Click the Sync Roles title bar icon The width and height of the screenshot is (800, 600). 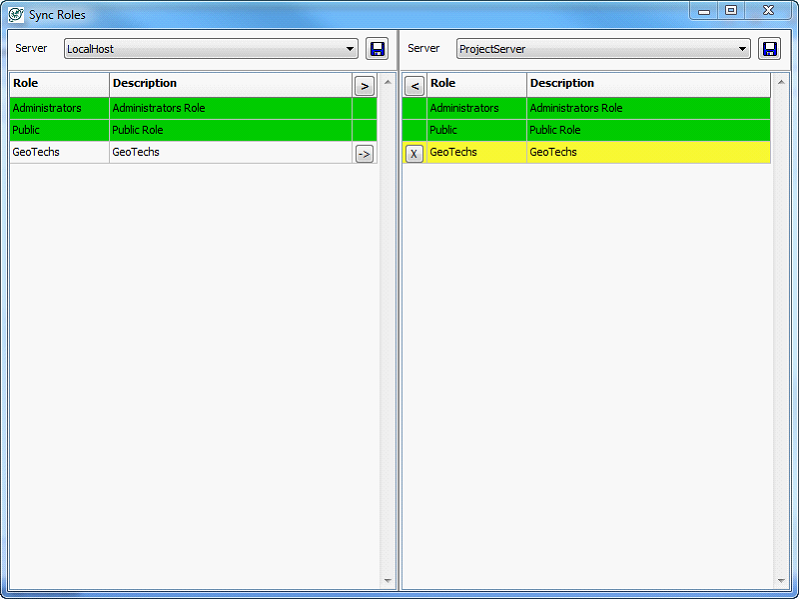(16, 14)
